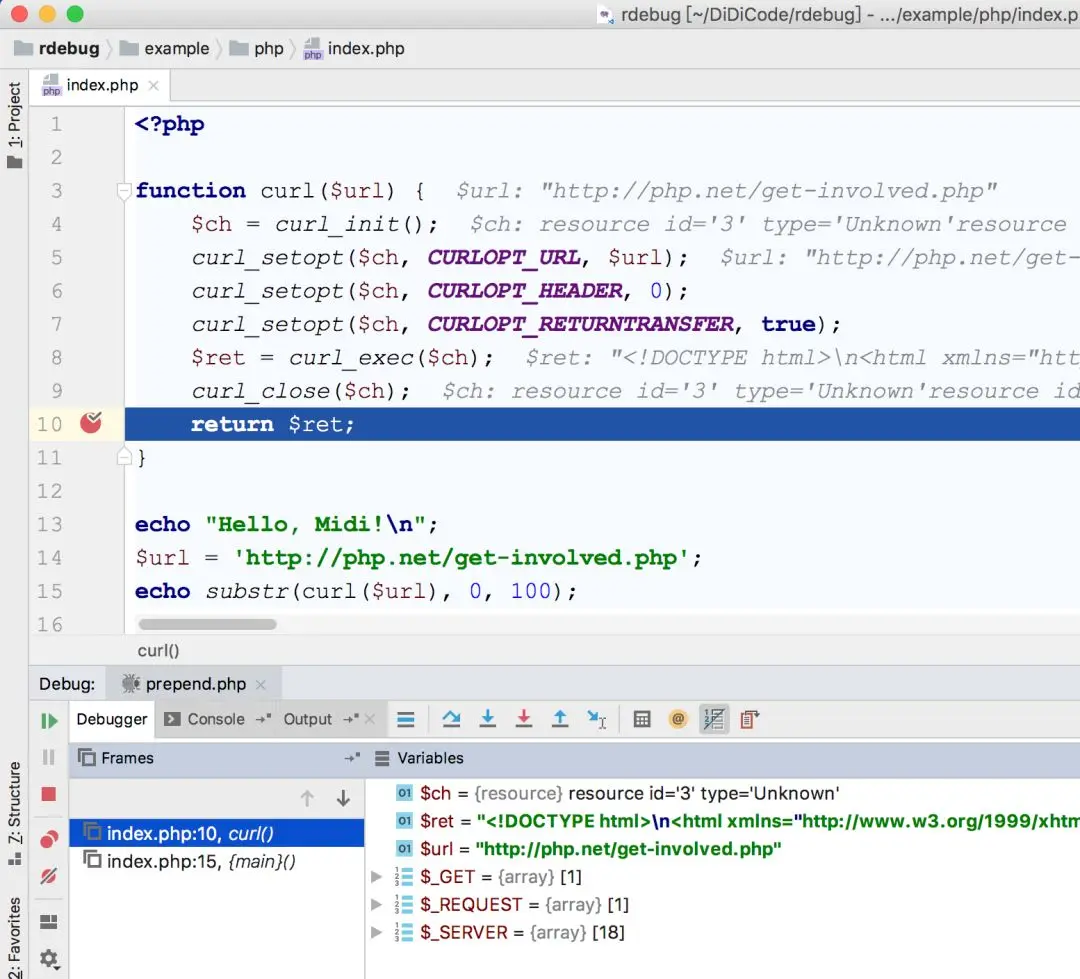Image resolution: width=1080 pixels, height=979 pixels.
Task: Collapse curl function fold marker line 3
Action: 124,190
